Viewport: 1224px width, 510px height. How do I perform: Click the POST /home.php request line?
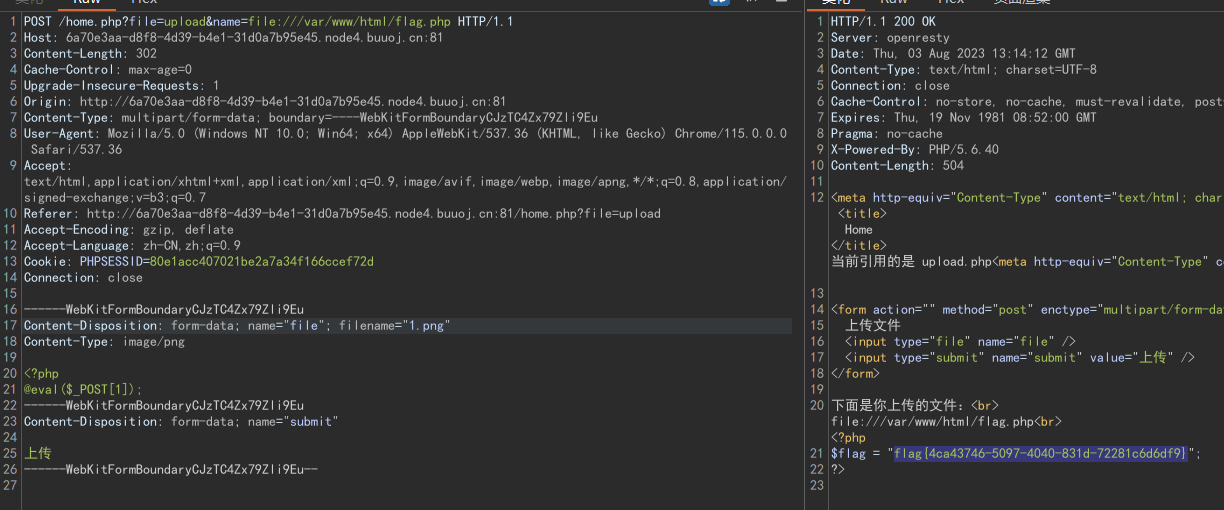268,21
